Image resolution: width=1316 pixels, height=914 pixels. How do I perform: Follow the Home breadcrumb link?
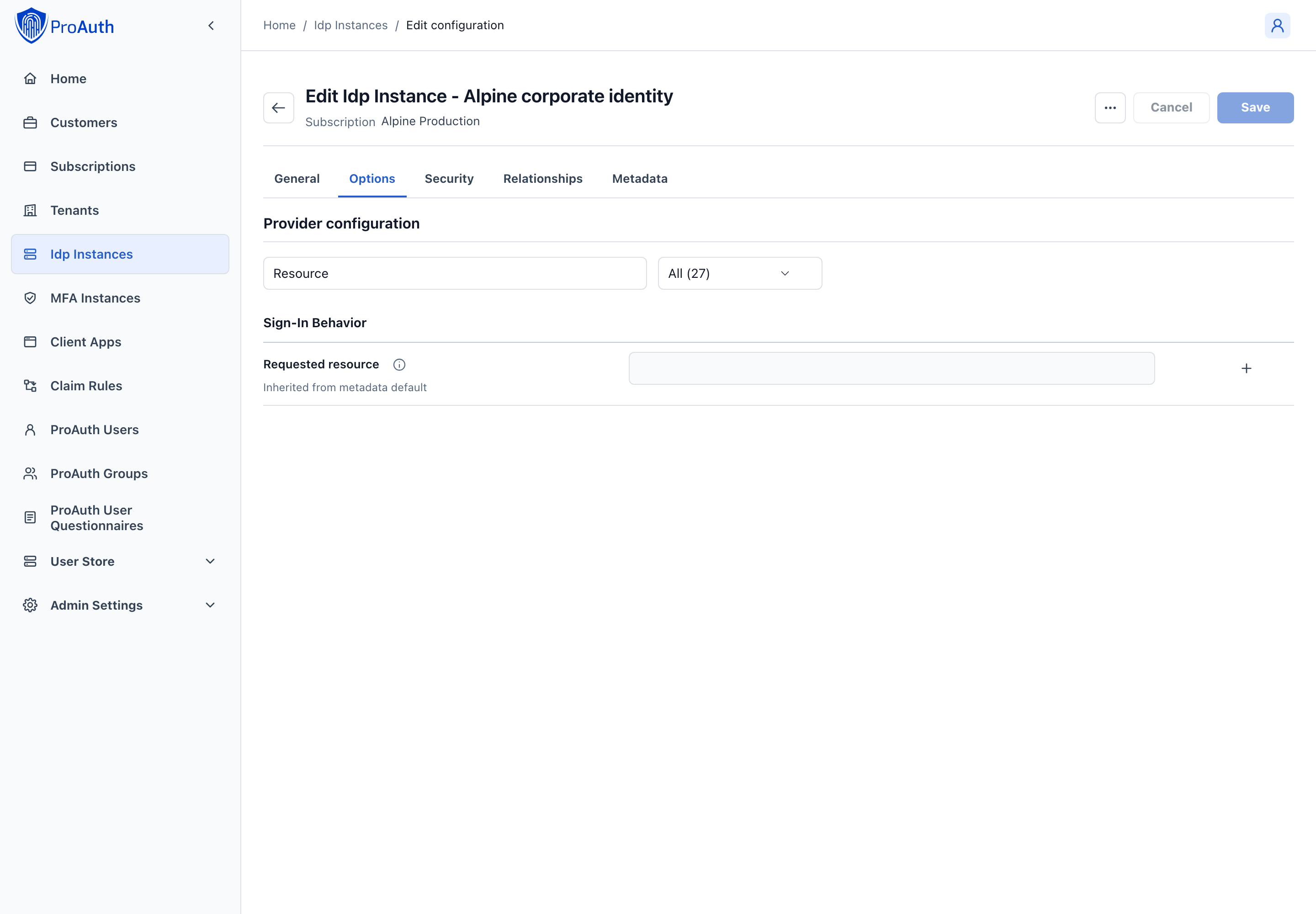(280, 25)
